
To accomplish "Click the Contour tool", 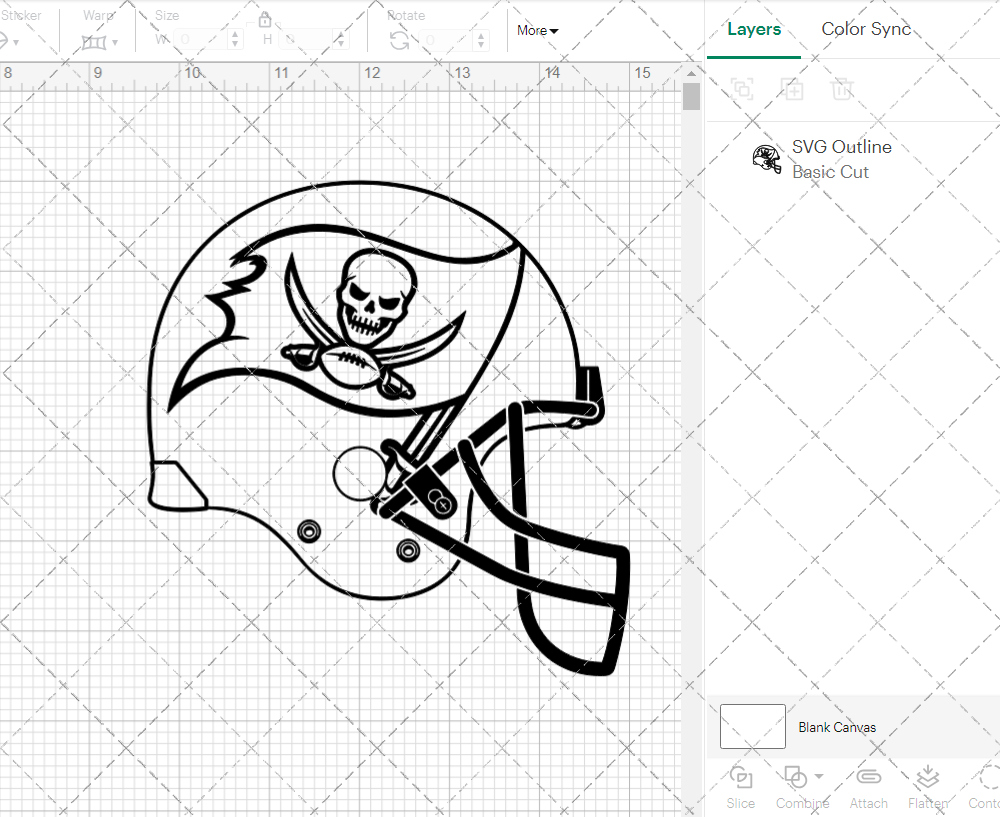I will pos(985,788).
